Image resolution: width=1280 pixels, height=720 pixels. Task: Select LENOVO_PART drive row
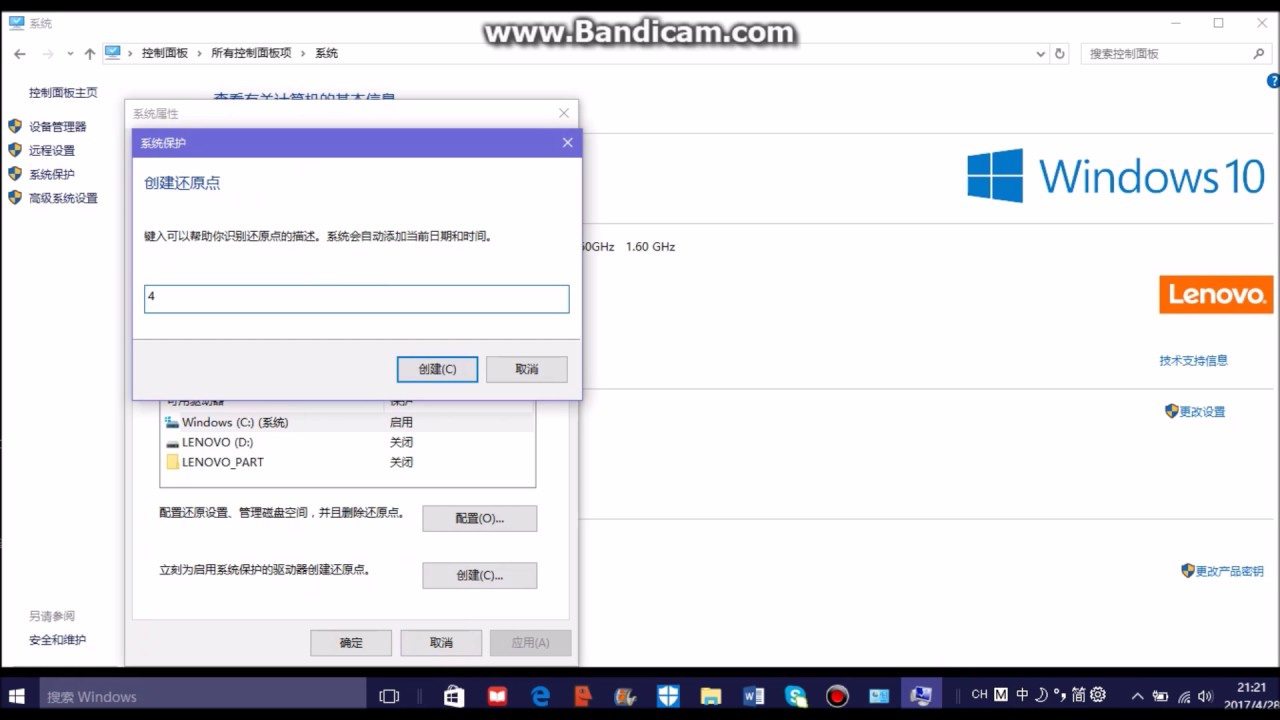pyautogui.click(x=347, y=462)
